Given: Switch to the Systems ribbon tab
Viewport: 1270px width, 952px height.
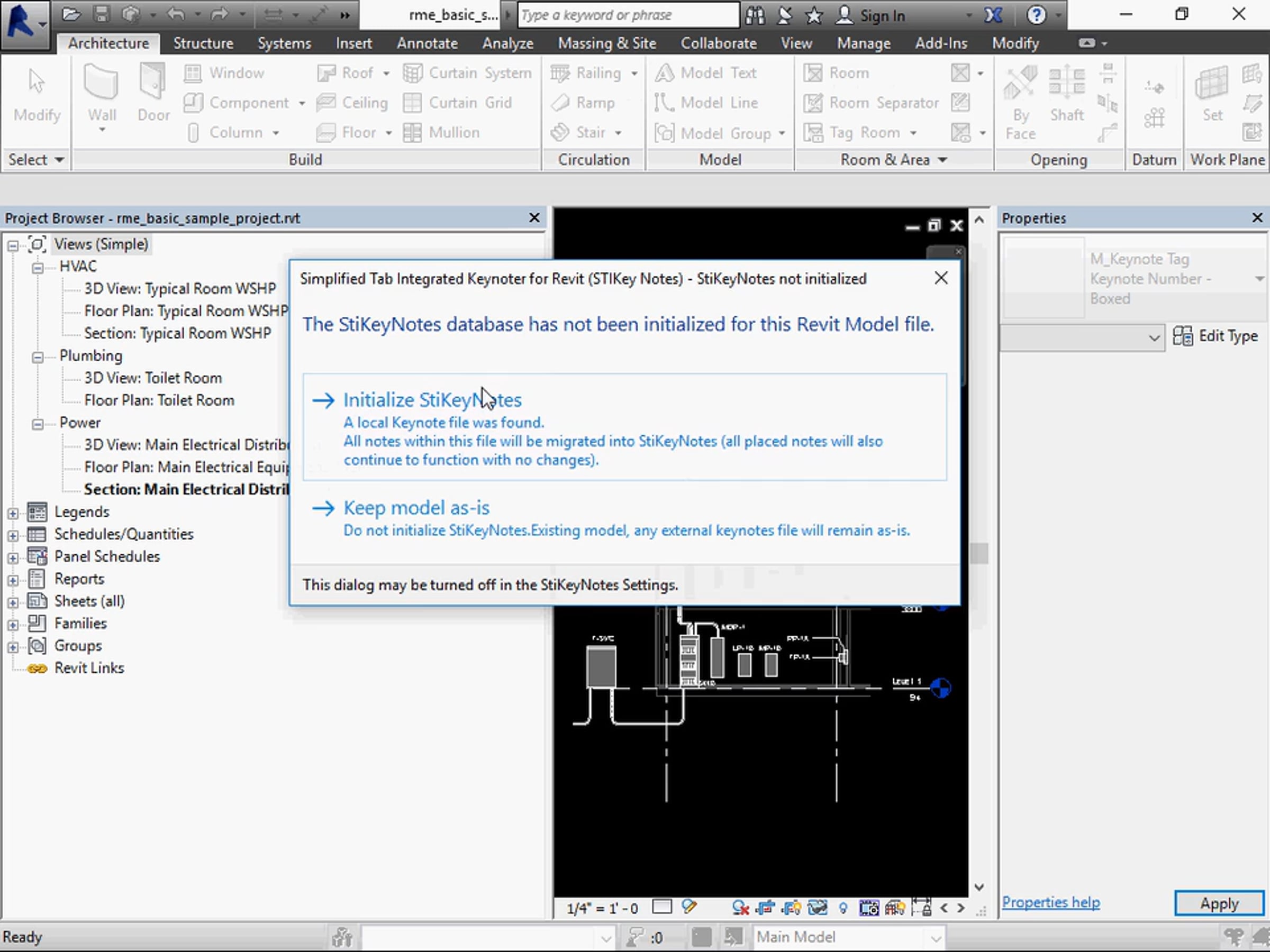Looking at the screenshot, I should pyautogui.click(x=284, y=43).
